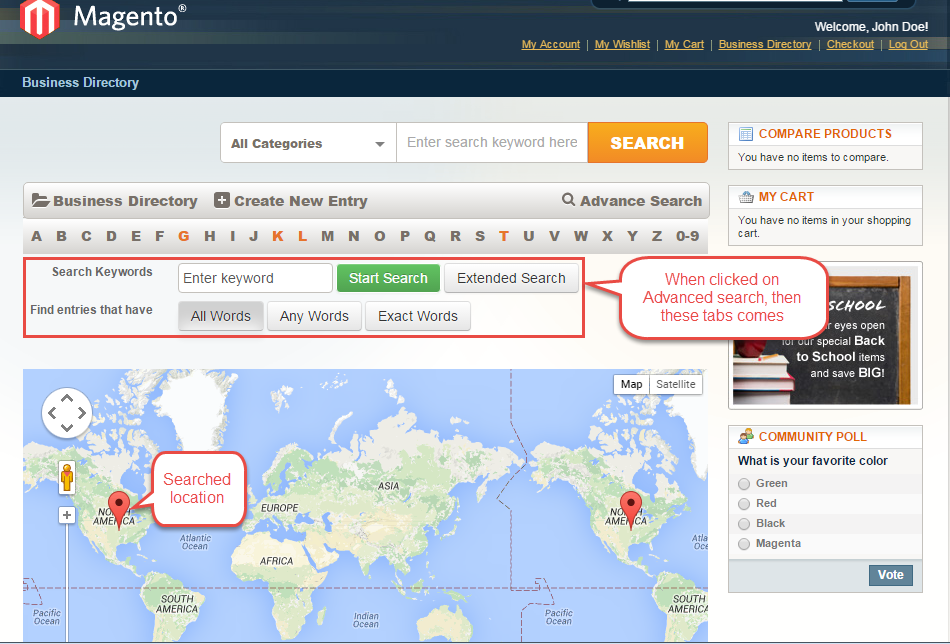This screenshot has height=644, width=950.
Task: Filter directory by letter K
Action: click(x=277, y=236)
